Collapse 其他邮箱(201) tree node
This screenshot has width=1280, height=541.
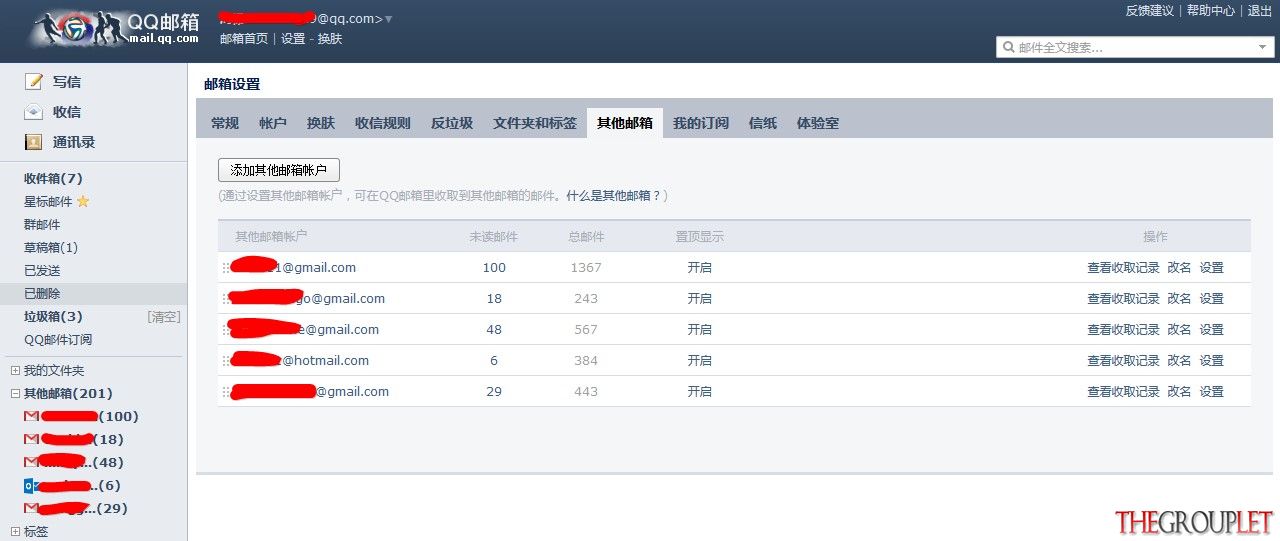coord(15,393)
